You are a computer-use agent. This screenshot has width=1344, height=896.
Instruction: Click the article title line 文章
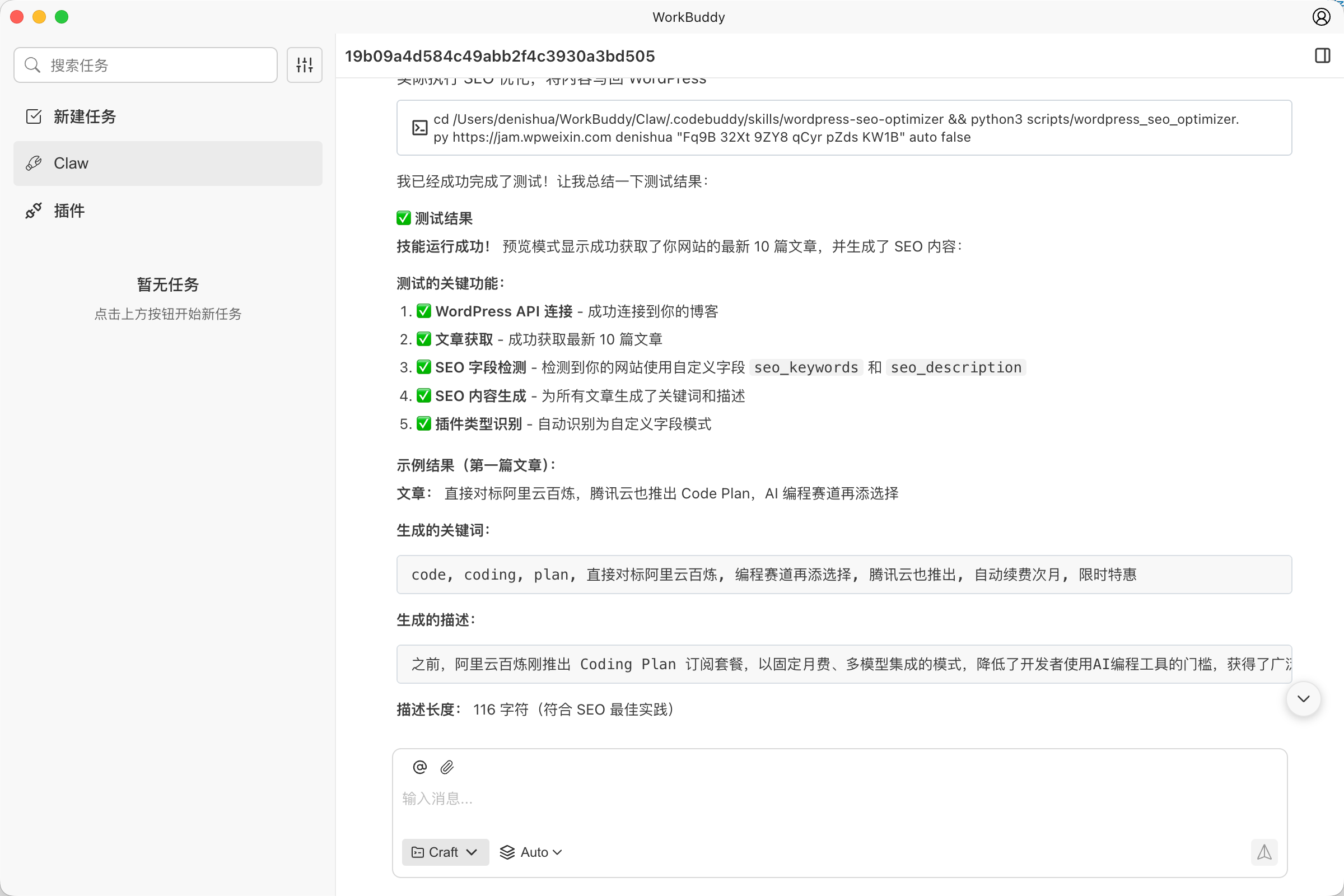pos(648,494)
